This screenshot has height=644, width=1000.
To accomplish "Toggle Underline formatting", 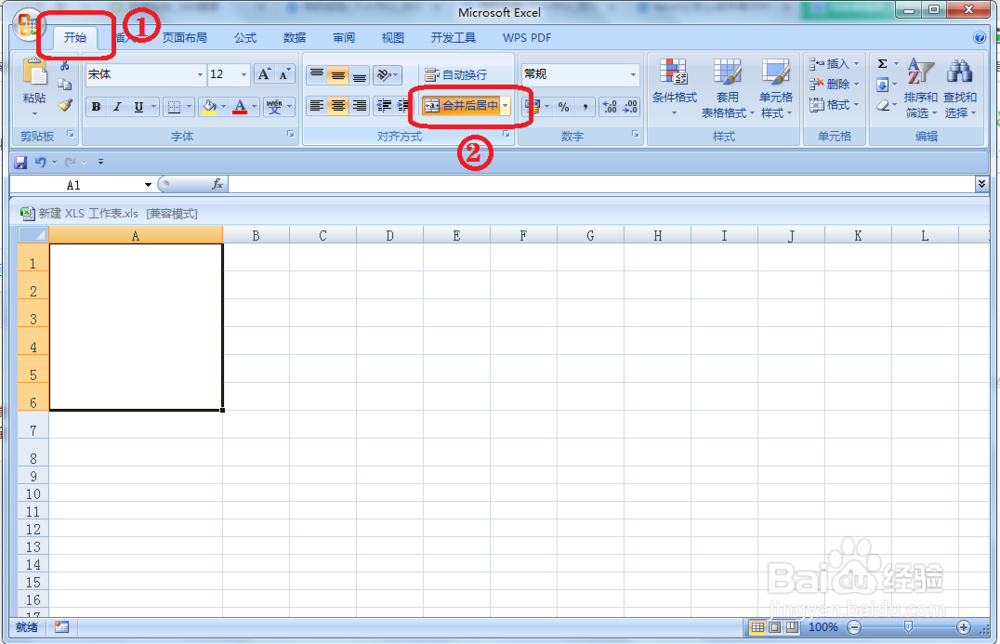I will point(138,106).
